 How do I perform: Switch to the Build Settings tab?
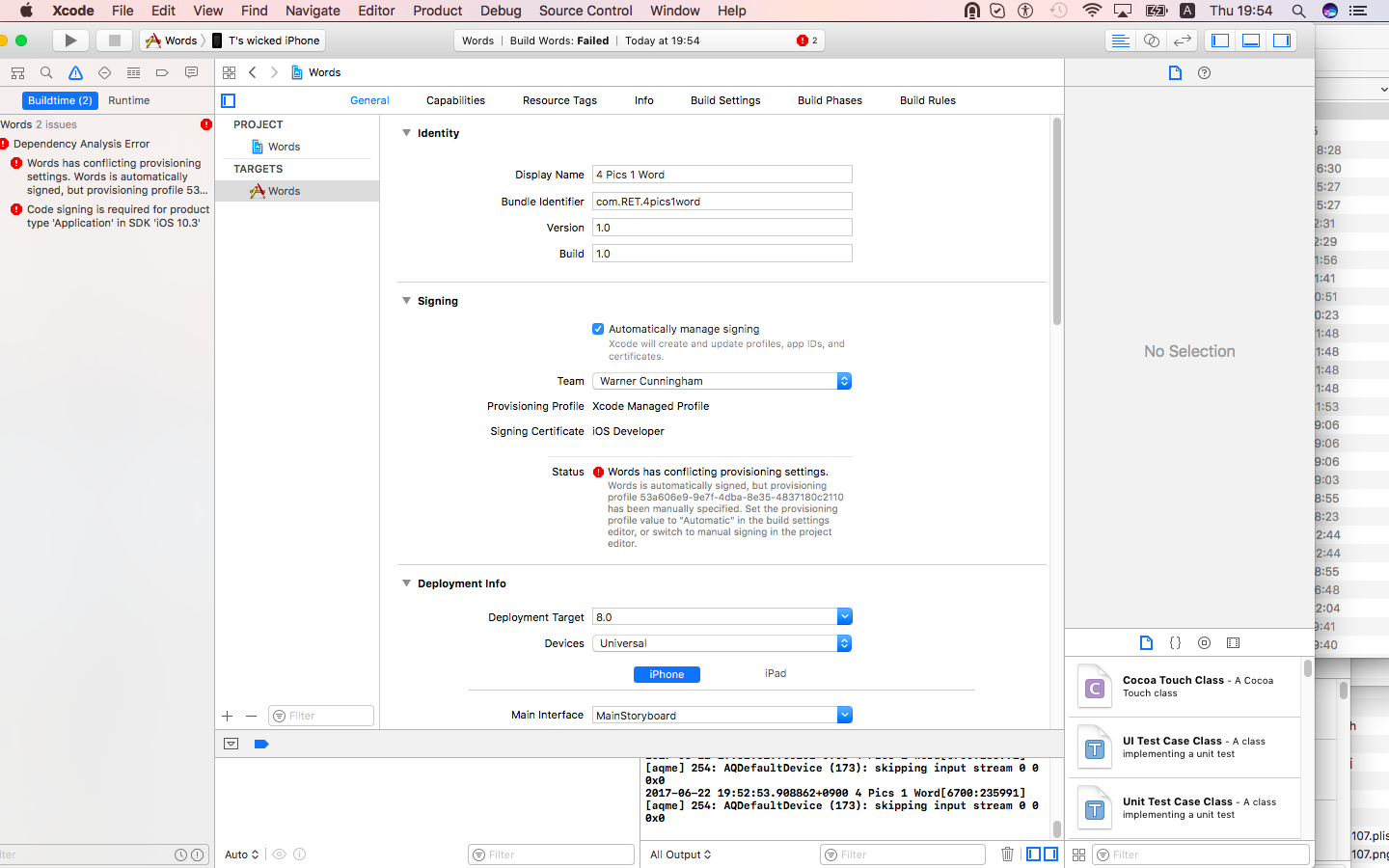(x=725, y=100)
